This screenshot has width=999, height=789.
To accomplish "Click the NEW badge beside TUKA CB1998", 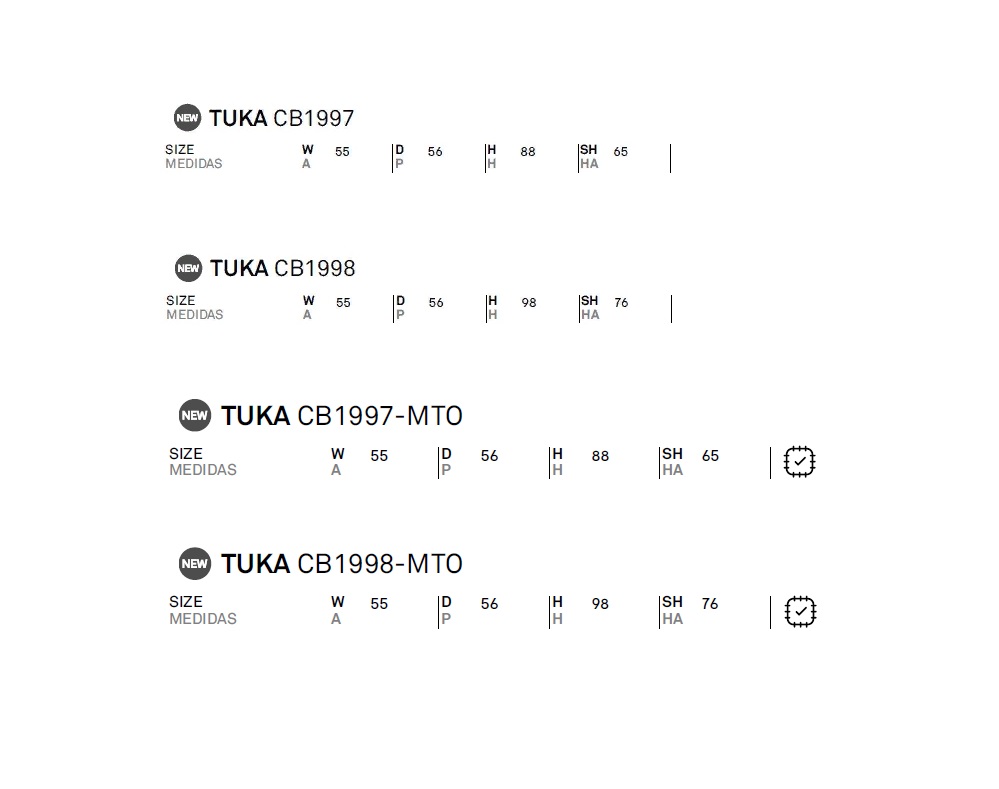I will pos(189,268).
